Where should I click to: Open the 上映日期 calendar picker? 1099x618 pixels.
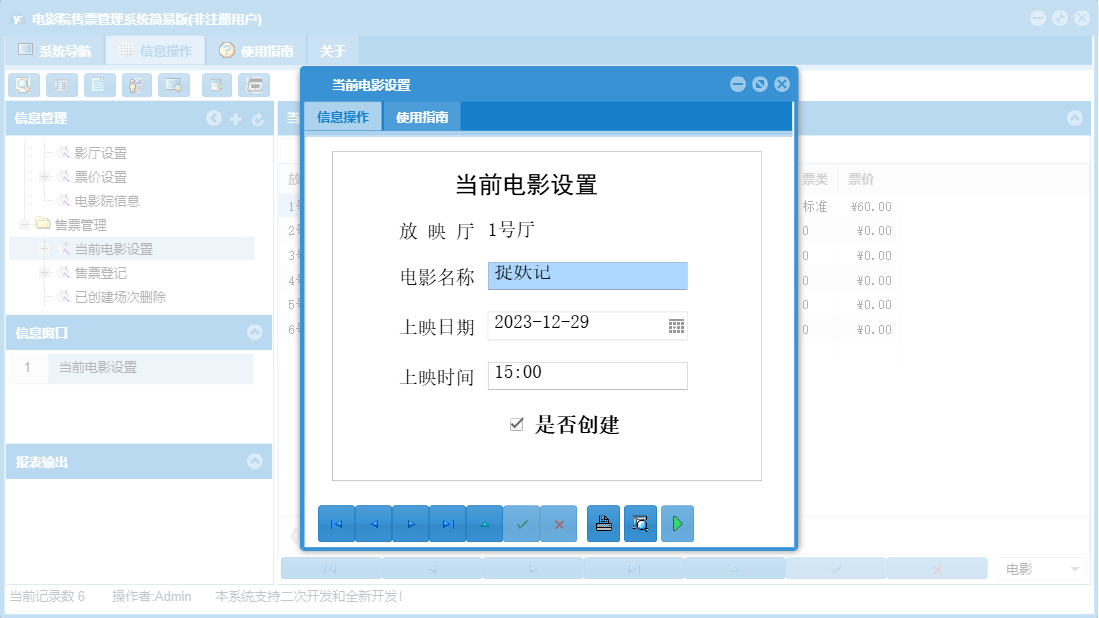(674, 326)
